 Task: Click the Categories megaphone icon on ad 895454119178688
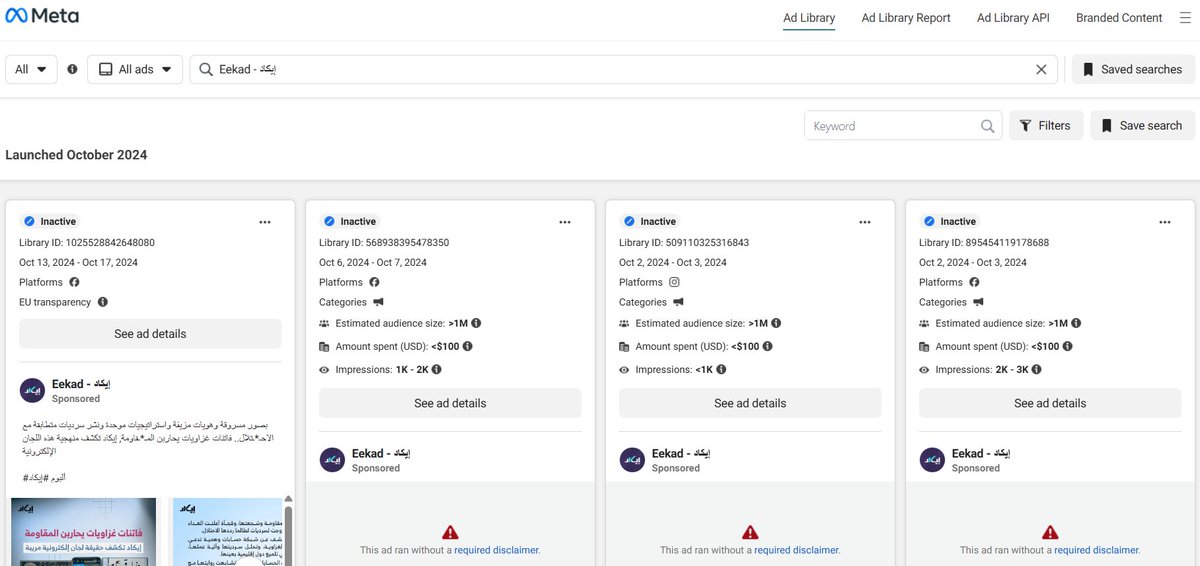[978, 302]
